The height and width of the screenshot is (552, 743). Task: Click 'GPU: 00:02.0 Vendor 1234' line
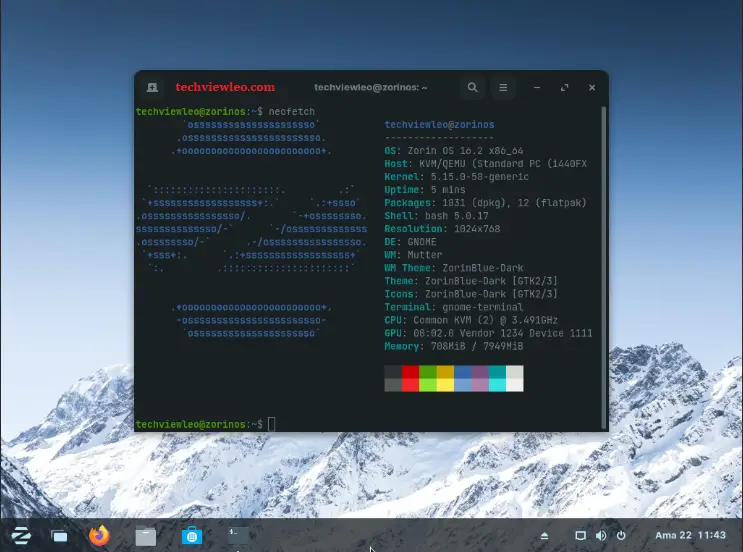(x=489, y=333)
